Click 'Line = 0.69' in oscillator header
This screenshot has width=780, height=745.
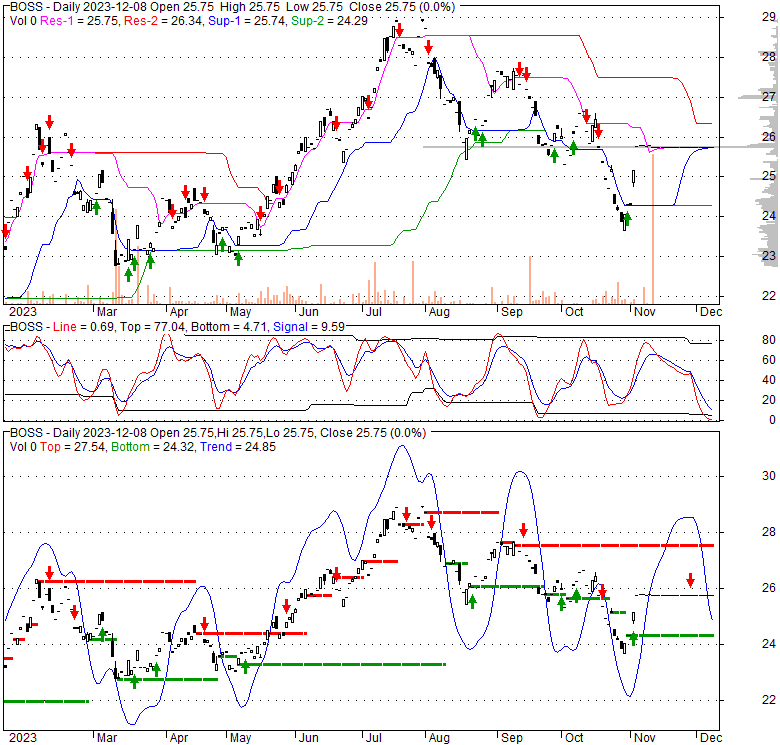(85, 327)
